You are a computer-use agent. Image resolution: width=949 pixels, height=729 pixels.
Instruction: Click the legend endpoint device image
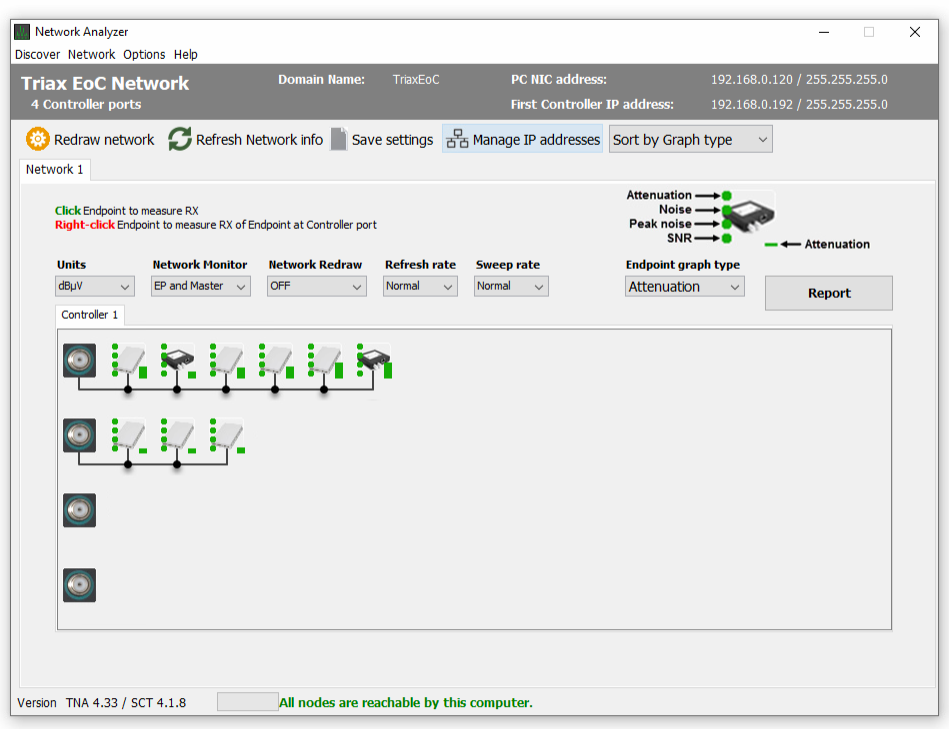(x=749, y=216)
